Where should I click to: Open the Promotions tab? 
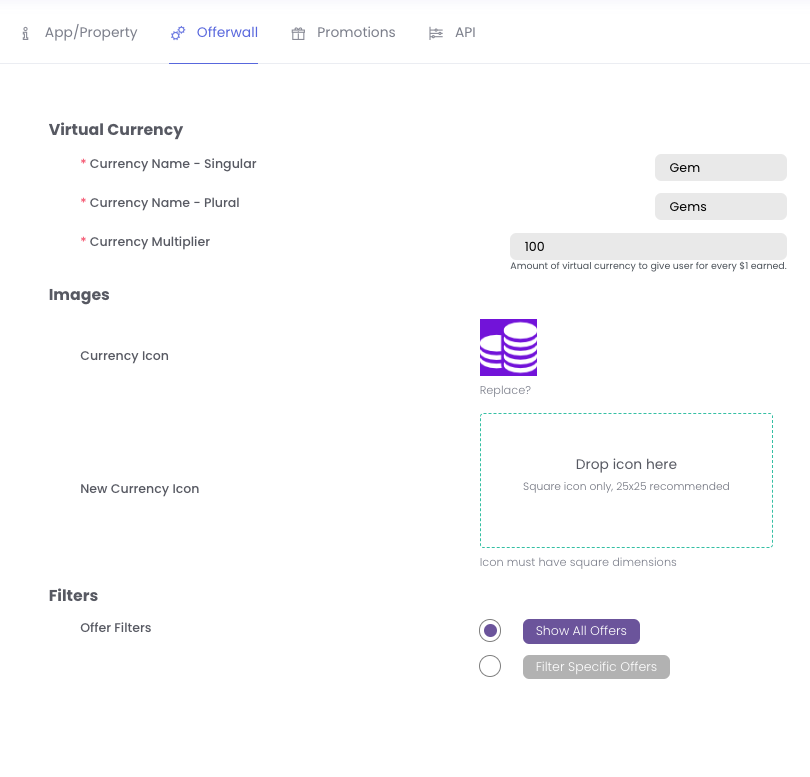(343, 33)
